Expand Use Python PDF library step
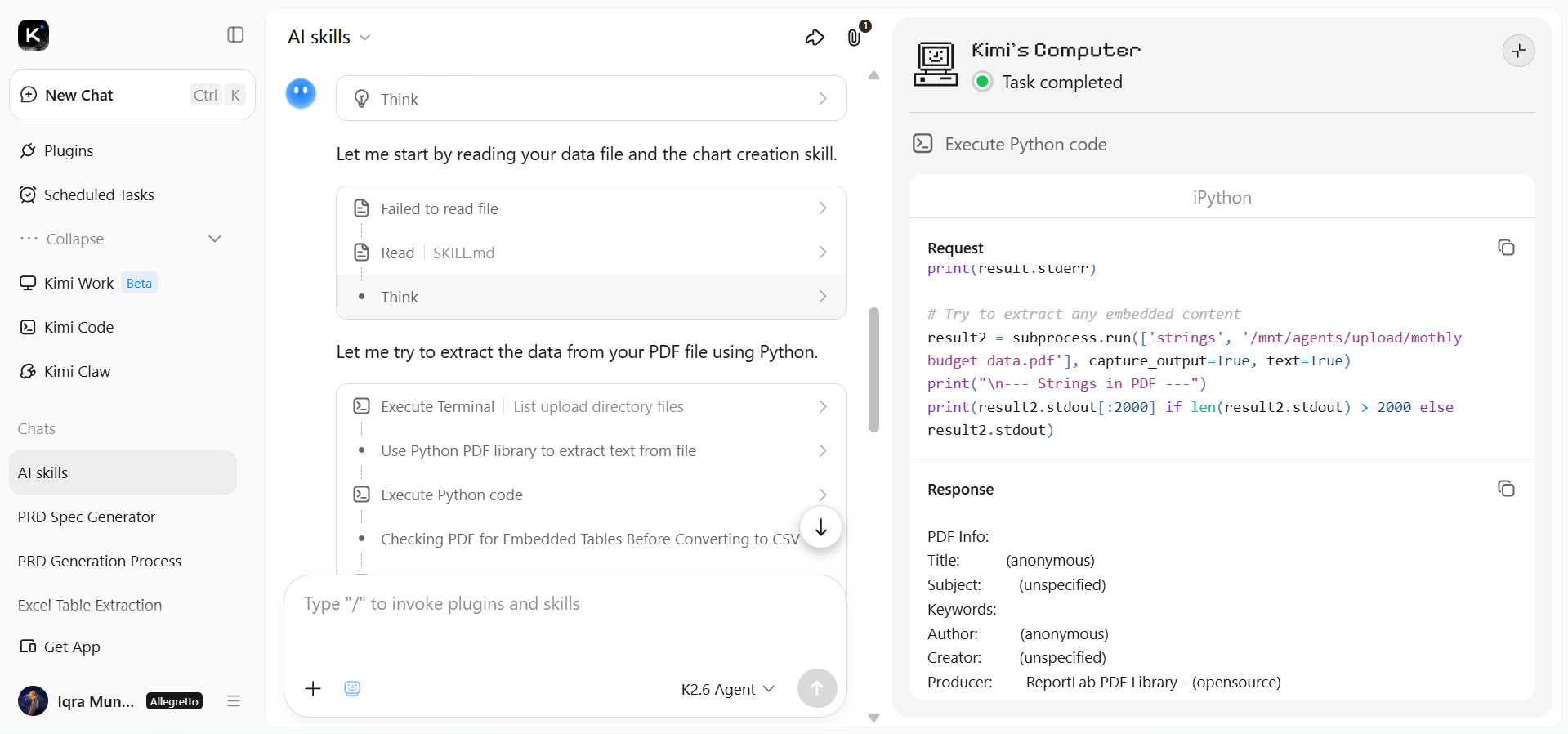Image resolution: width=1568 pixels, height=734 pixels. coord(591,450)
